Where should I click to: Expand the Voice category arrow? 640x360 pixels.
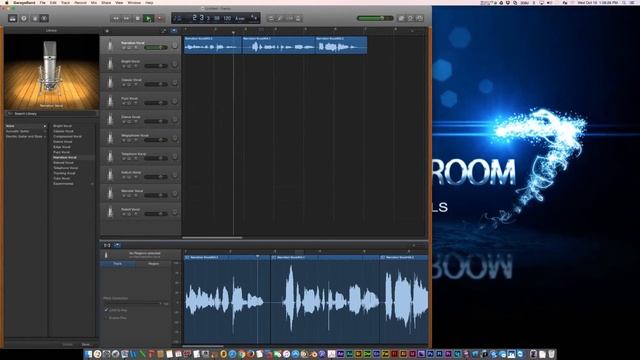coord(44,126)
